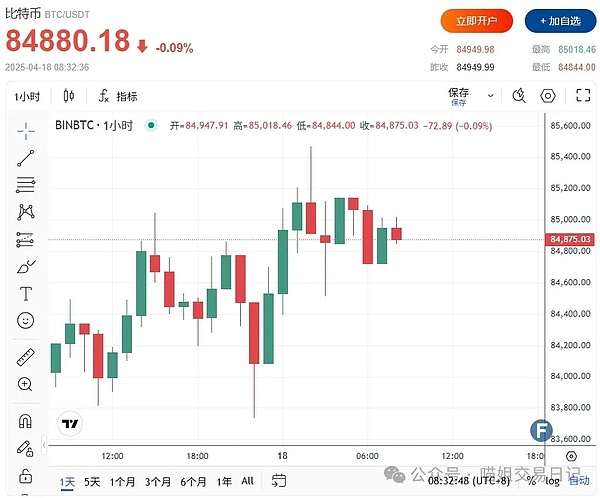This screenshot has height=498, width=600.
Task: Select the brush drawing tool
Action: [26, 267]
